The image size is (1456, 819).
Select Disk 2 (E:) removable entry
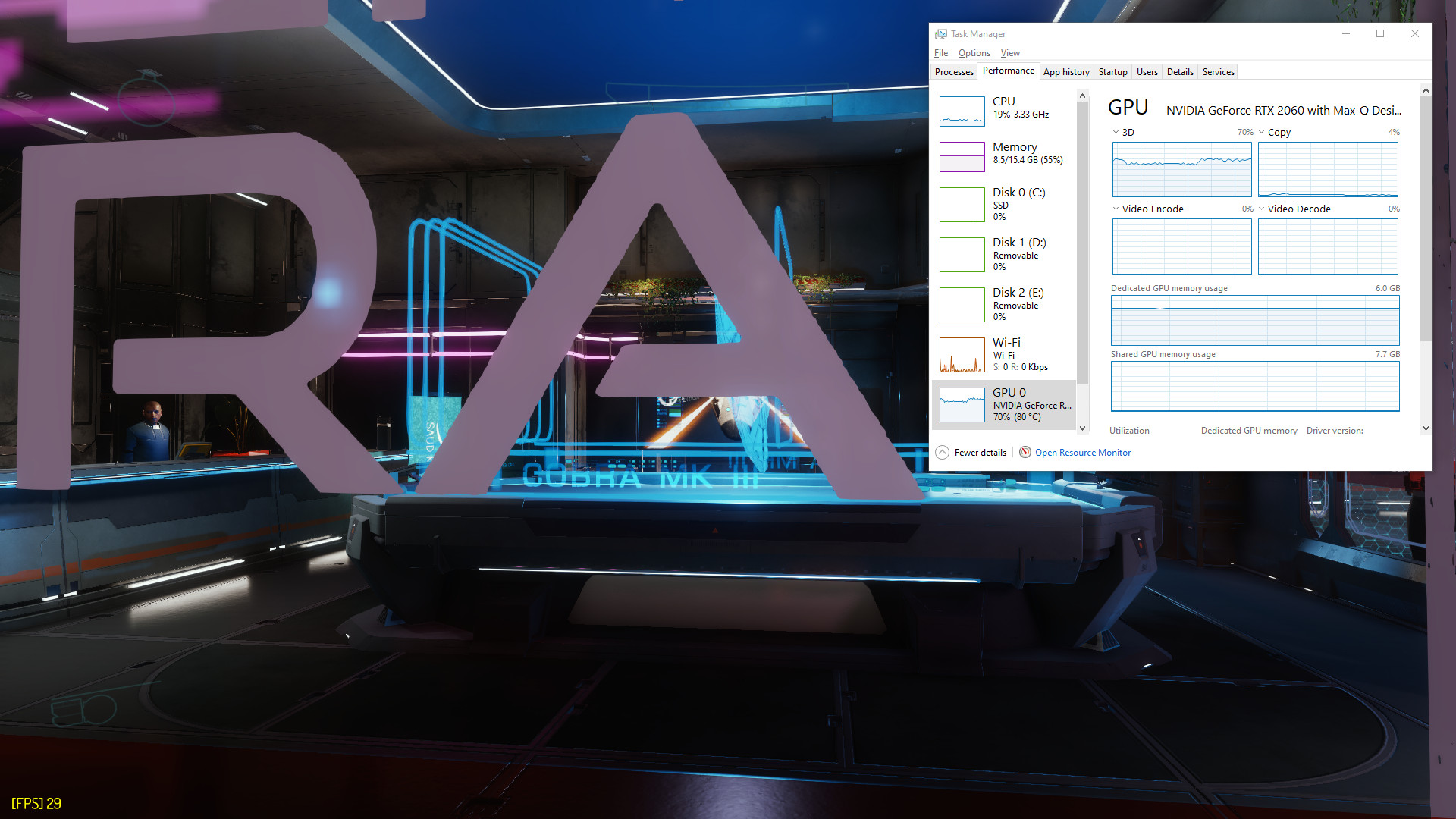click(x=1004, y=304)
